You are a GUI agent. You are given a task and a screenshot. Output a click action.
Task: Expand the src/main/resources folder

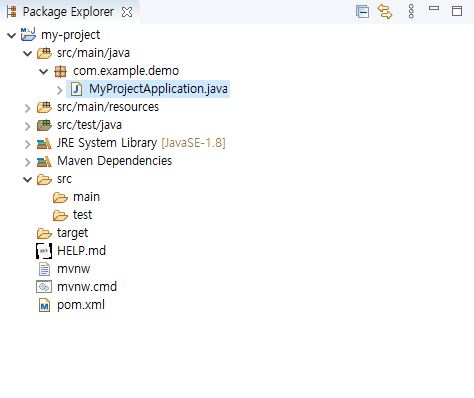28,108
